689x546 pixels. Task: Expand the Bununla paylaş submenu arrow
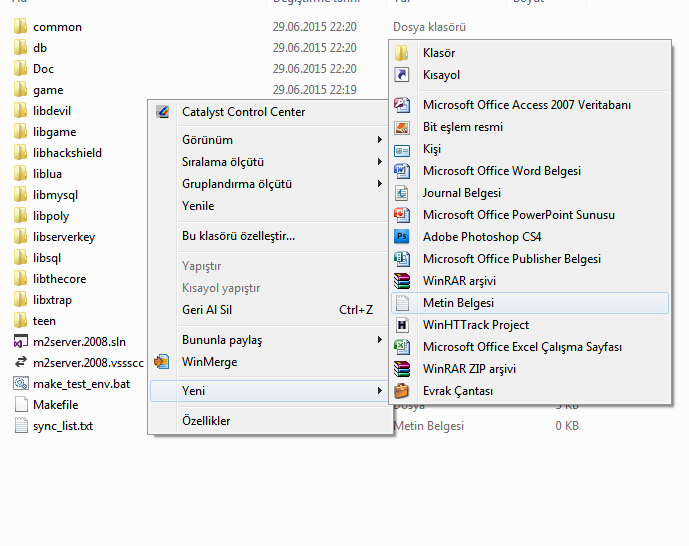point(379,340)
